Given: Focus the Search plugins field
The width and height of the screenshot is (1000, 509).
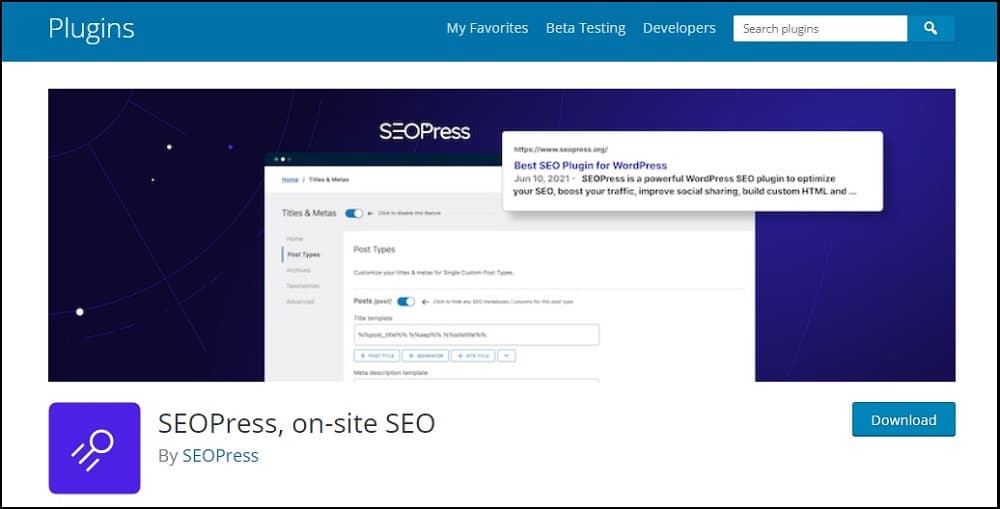Looking at the screenshot, I should (820, 29).
